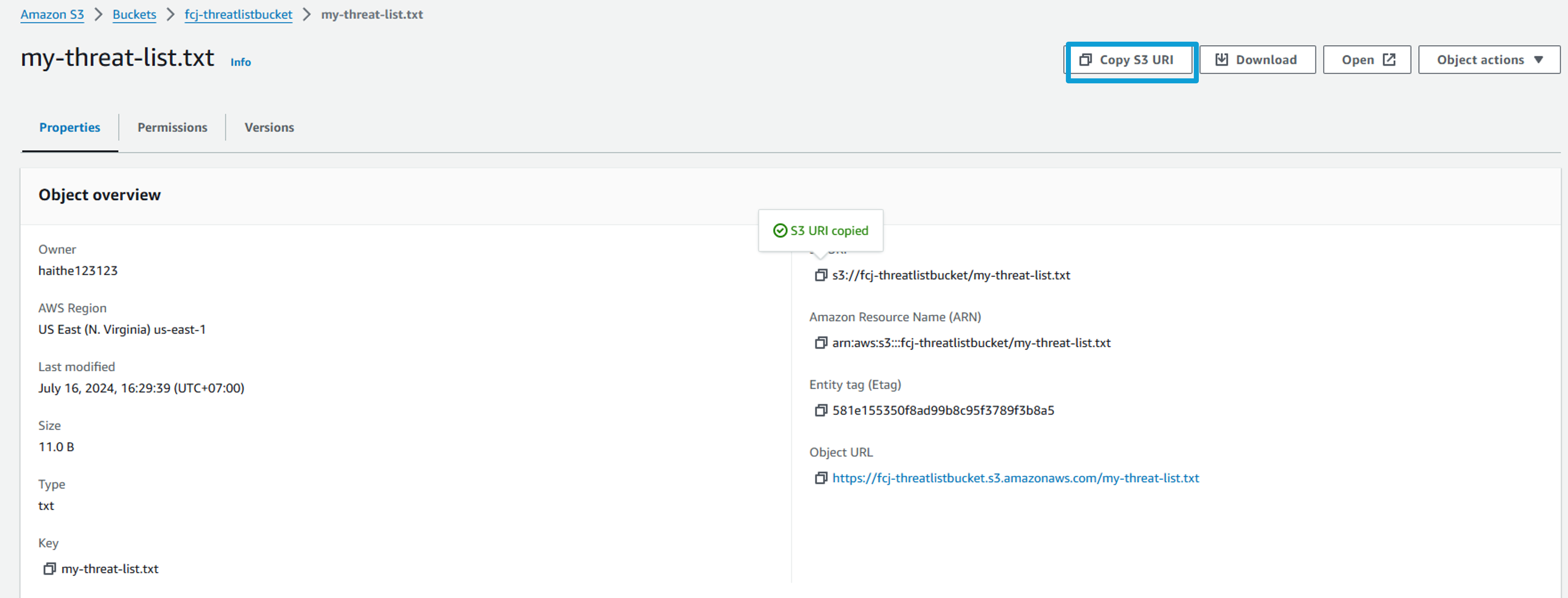Click the Etag hash value 581e155350f8...
The height and width of the screenshot is (598, 1568).
click(943, 411)
